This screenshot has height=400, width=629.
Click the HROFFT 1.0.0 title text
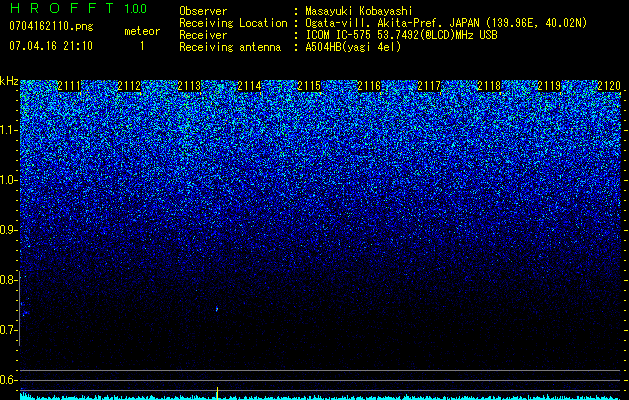coord(78,8)
